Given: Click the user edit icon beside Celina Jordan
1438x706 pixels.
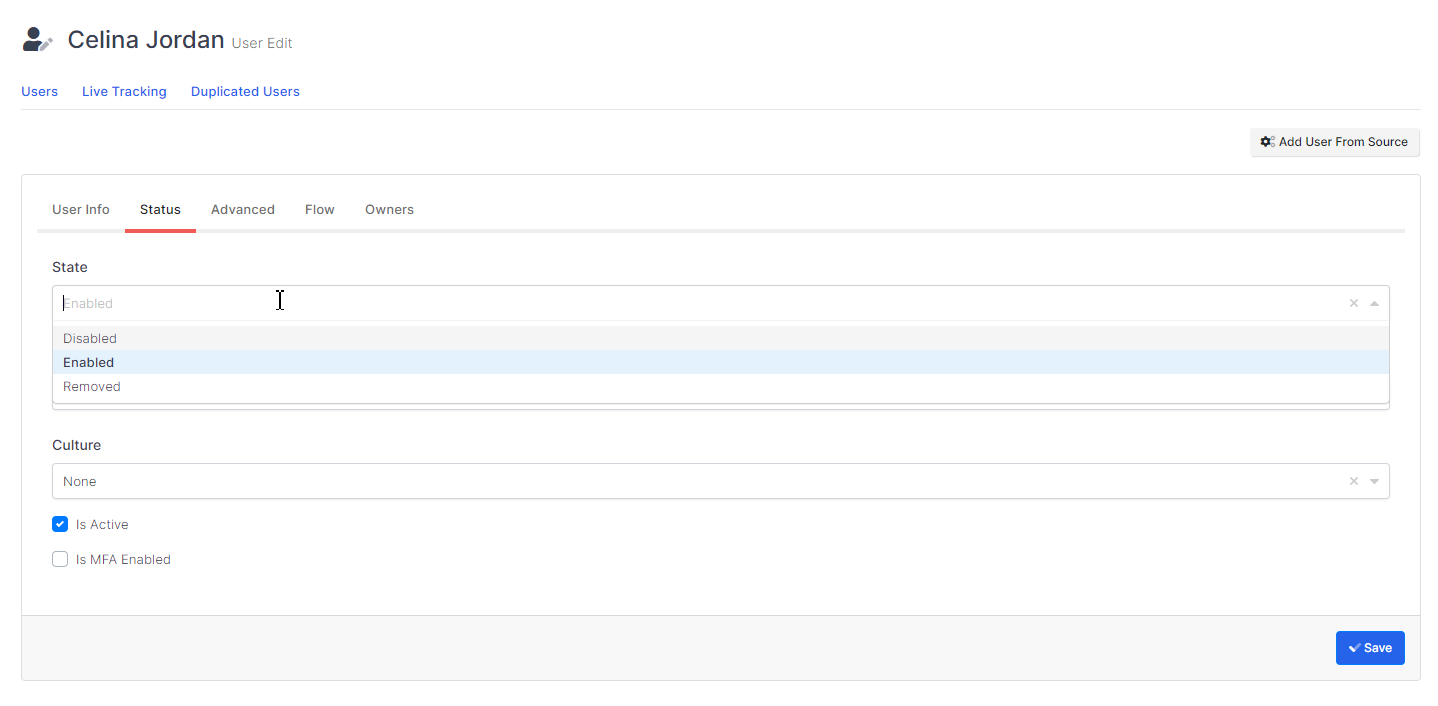Looking at the screenshot, I should click(x=37, y=40).
